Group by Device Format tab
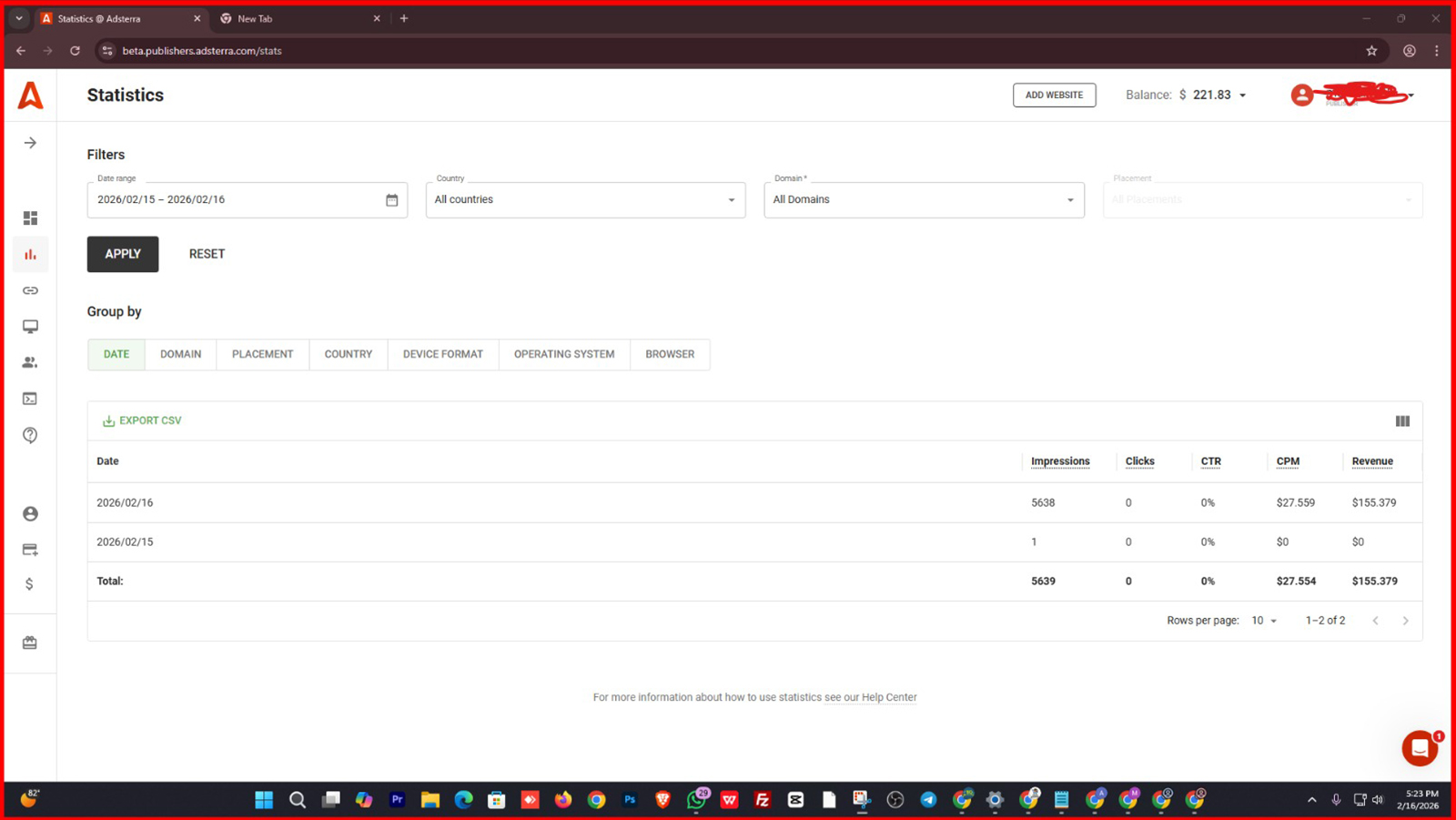 (x=442, y=354)
